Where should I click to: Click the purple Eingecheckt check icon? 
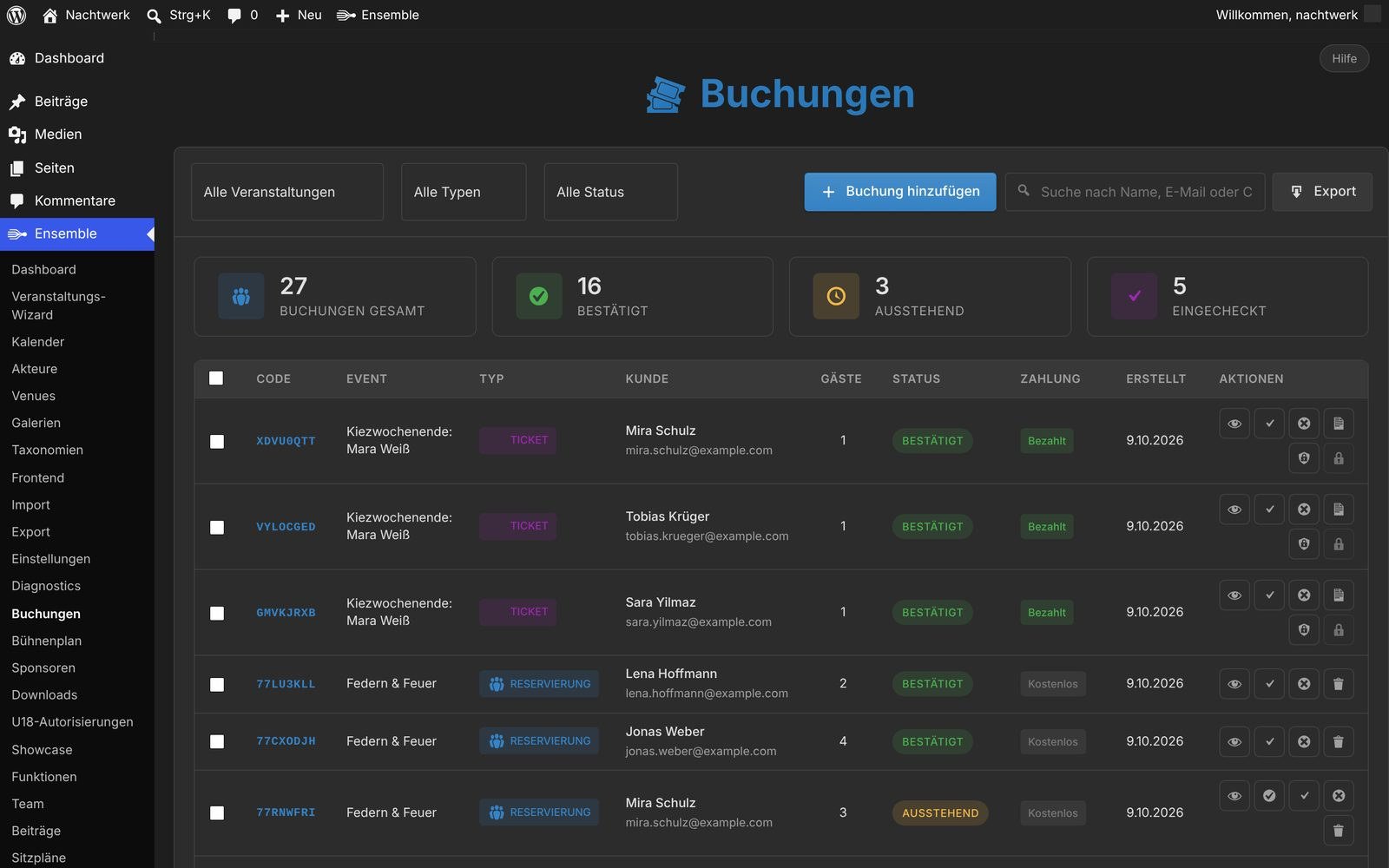tap(1134, 296)
